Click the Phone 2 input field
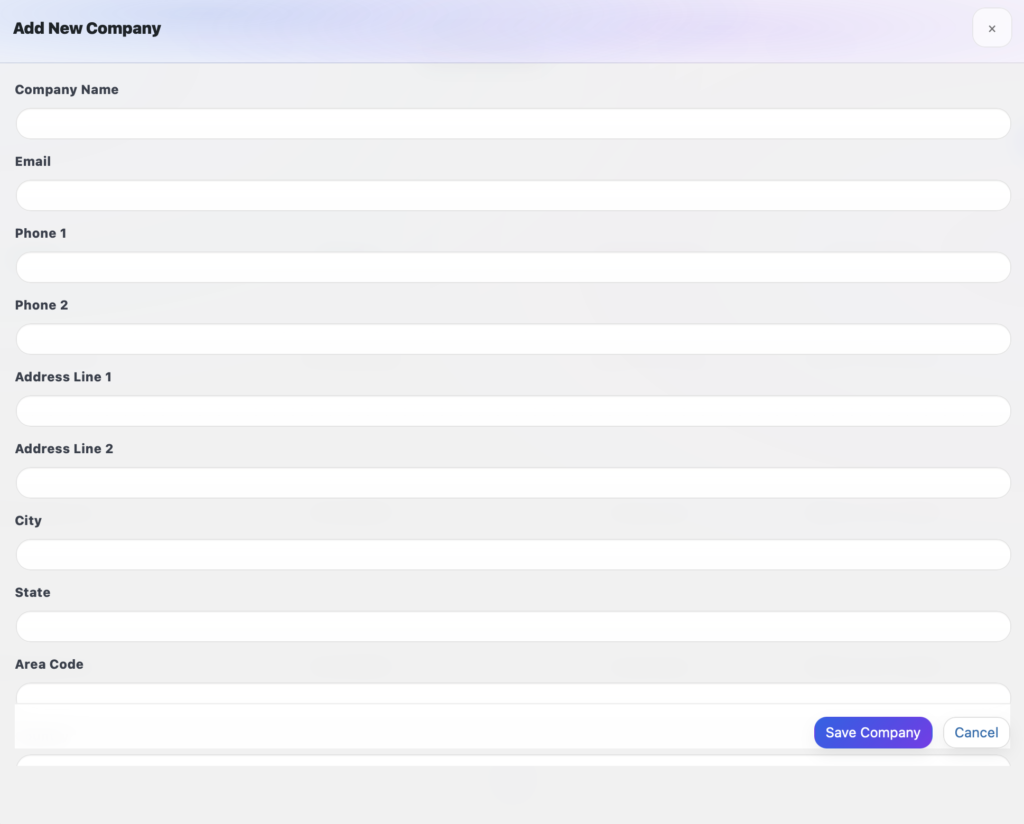Image resolution: width=1024 pixels, height=824 pixels. pos(512,339)
